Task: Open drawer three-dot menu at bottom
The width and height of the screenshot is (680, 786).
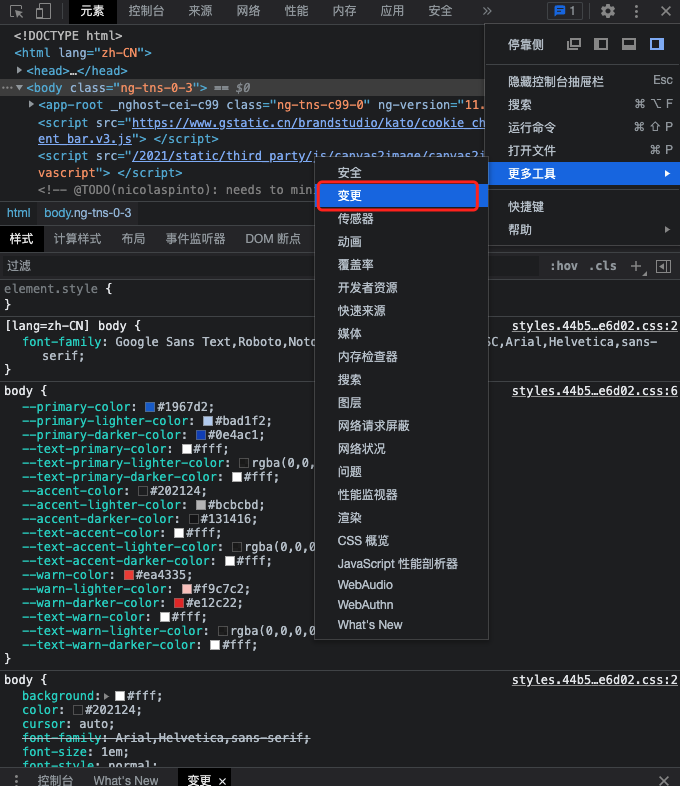Action: (17, 779)
